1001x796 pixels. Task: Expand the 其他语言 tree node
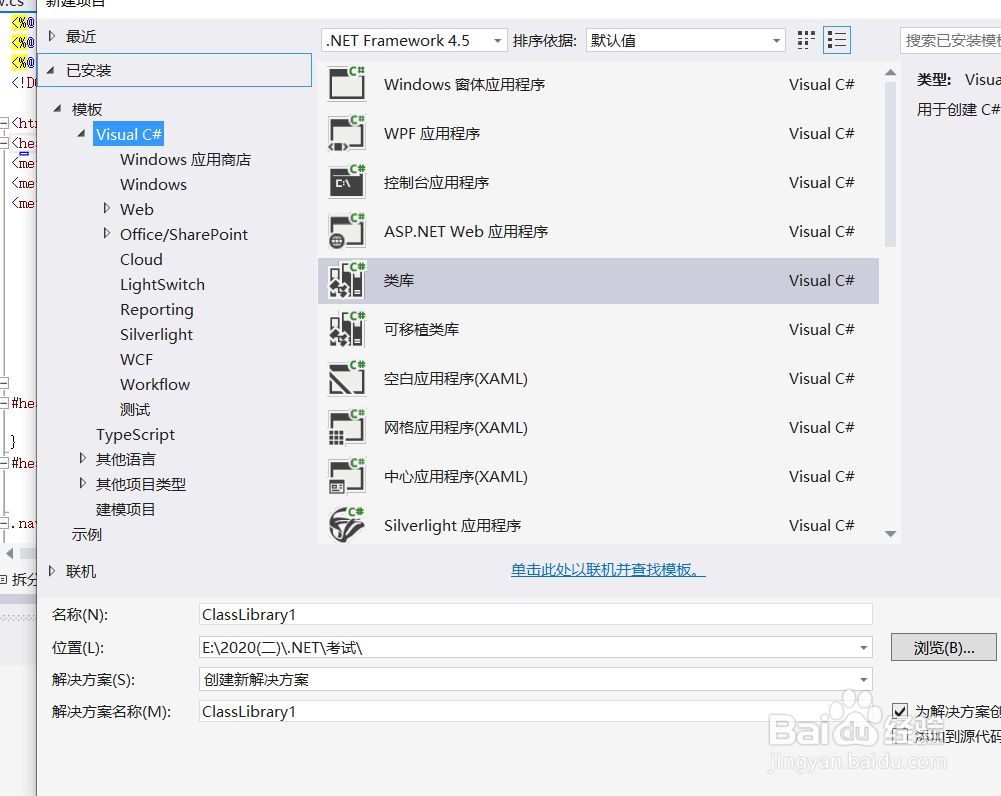(82, 458)
